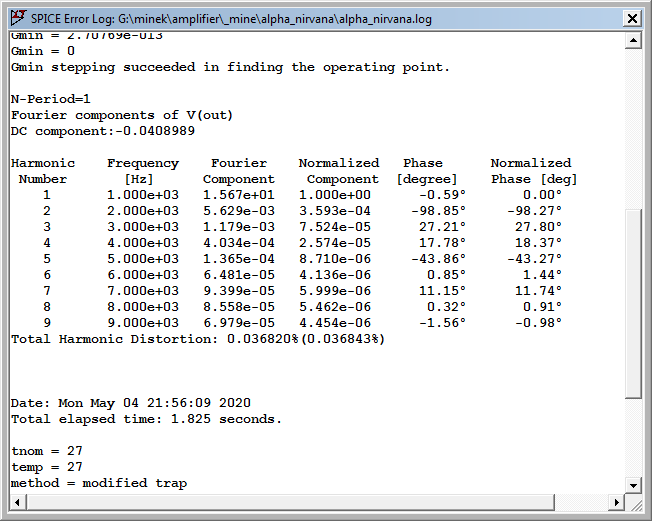
Task: Click the horizontal scrollbar thumb
Action: pyautogui.click(x=290, y=502)
